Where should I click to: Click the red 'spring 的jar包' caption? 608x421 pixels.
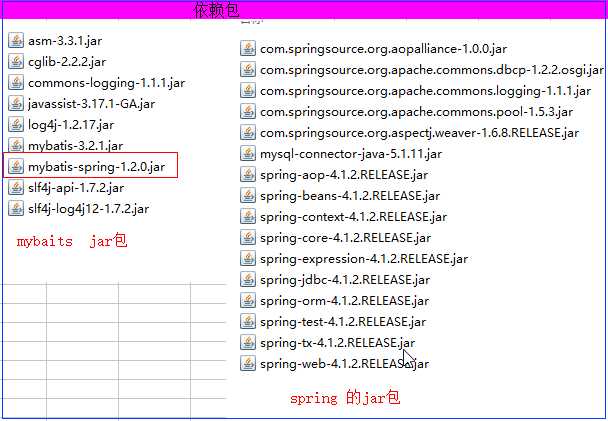pyautogui.click(x=345, y=398)
